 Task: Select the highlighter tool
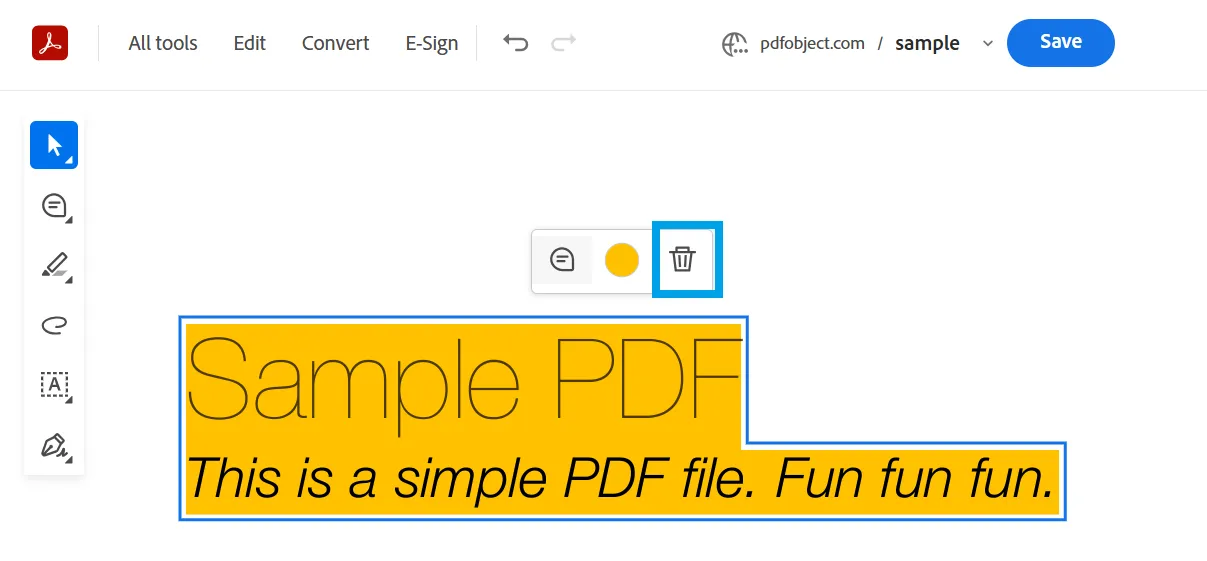pos(54,265)
